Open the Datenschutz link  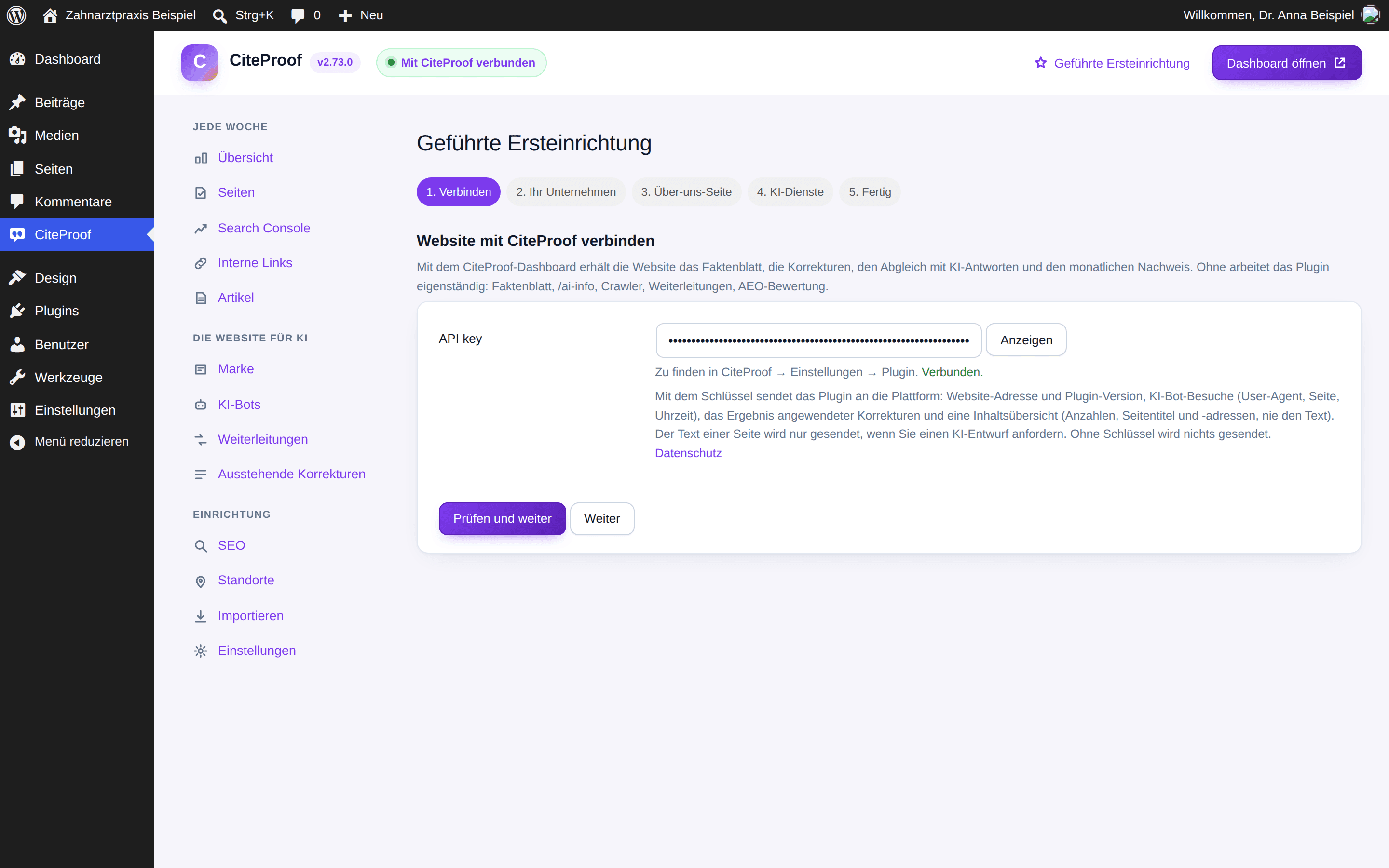[688, 453]
